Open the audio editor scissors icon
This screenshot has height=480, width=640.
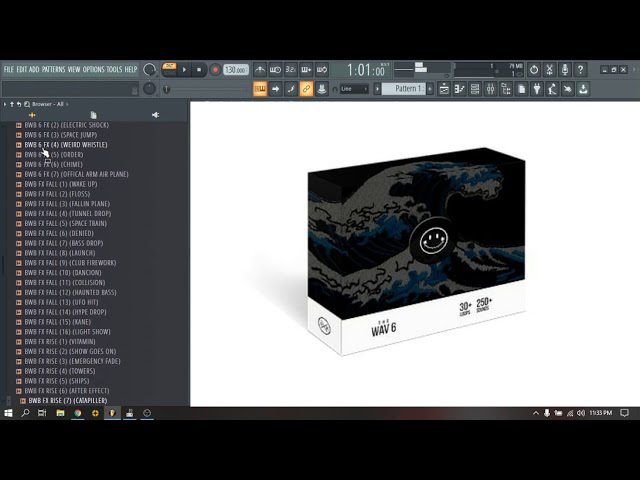coord(549,70)
